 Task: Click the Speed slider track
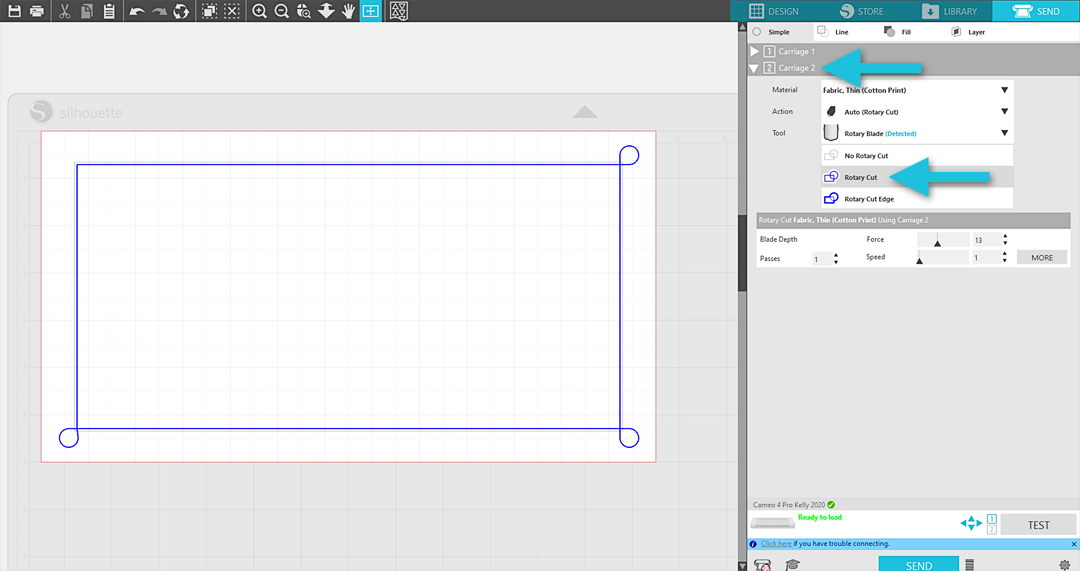pos(943,258)
